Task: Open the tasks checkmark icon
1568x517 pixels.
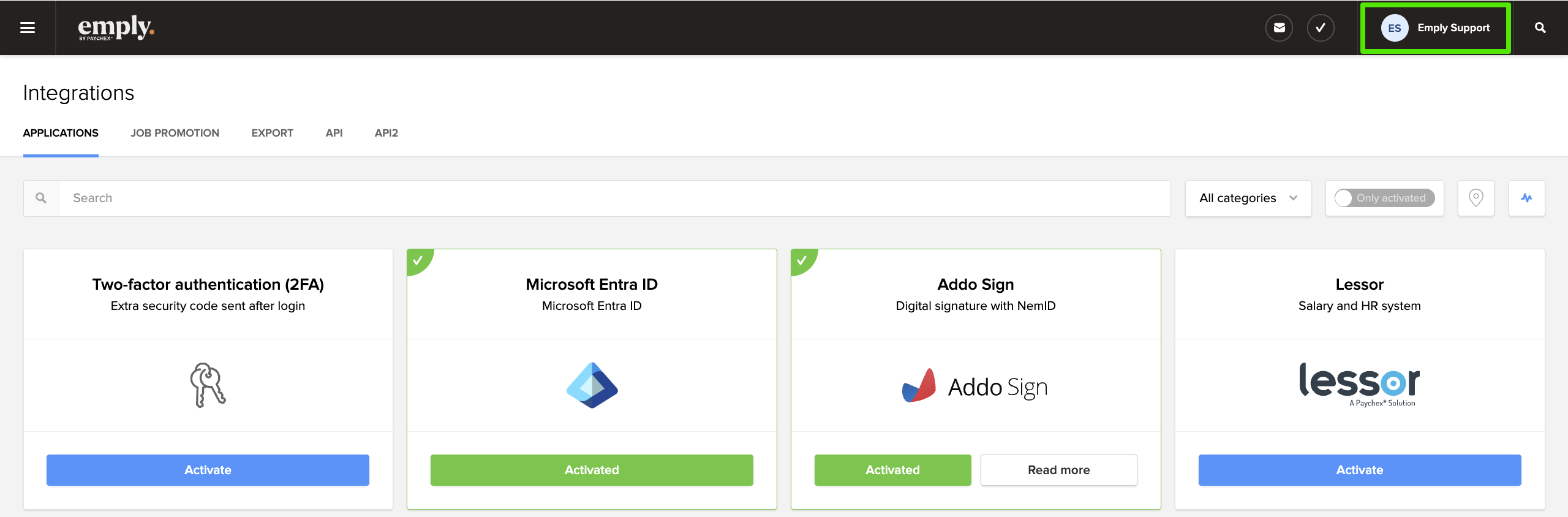Action: coord(1321,28)
